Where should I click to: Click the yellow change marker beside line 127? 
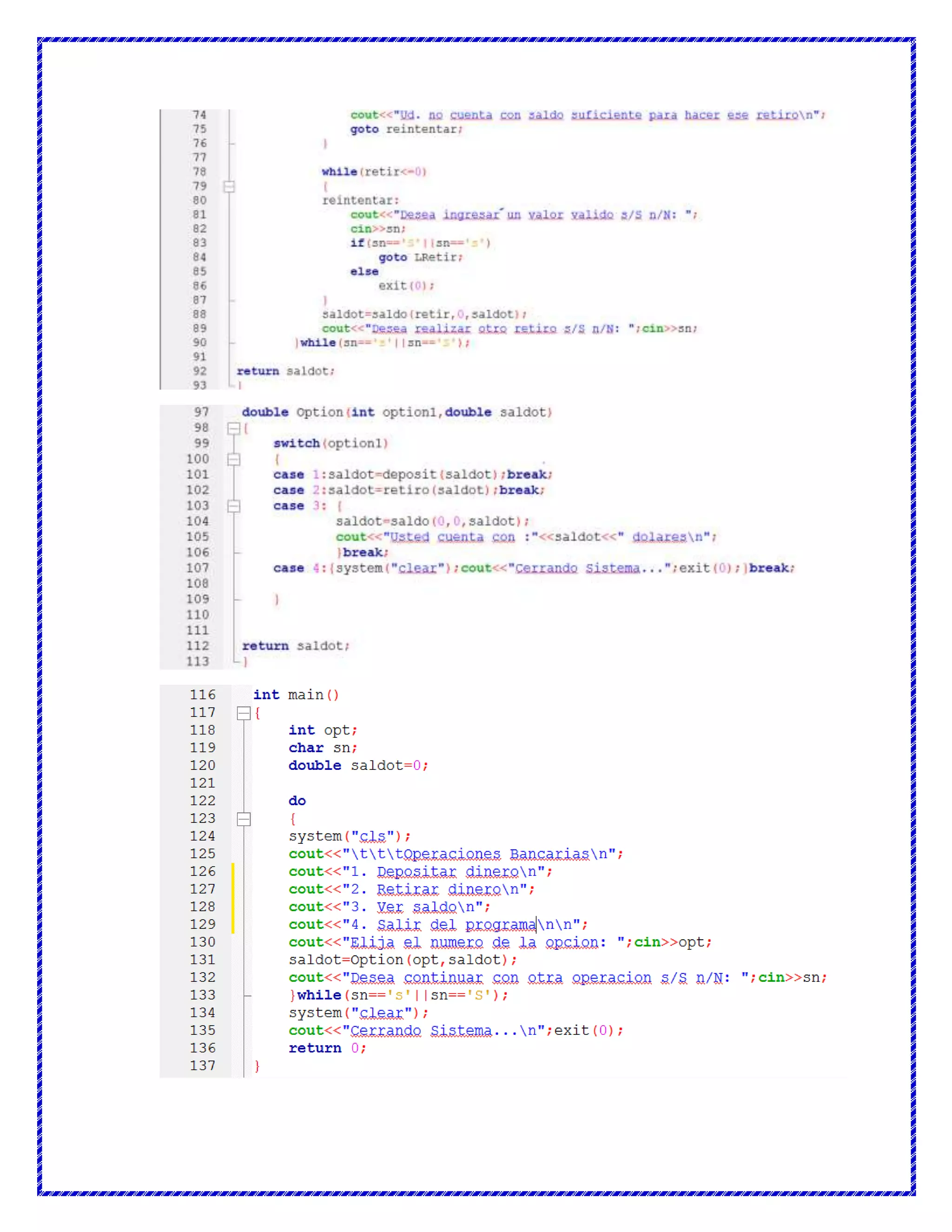pyautogui.click(x=233, y=889)
